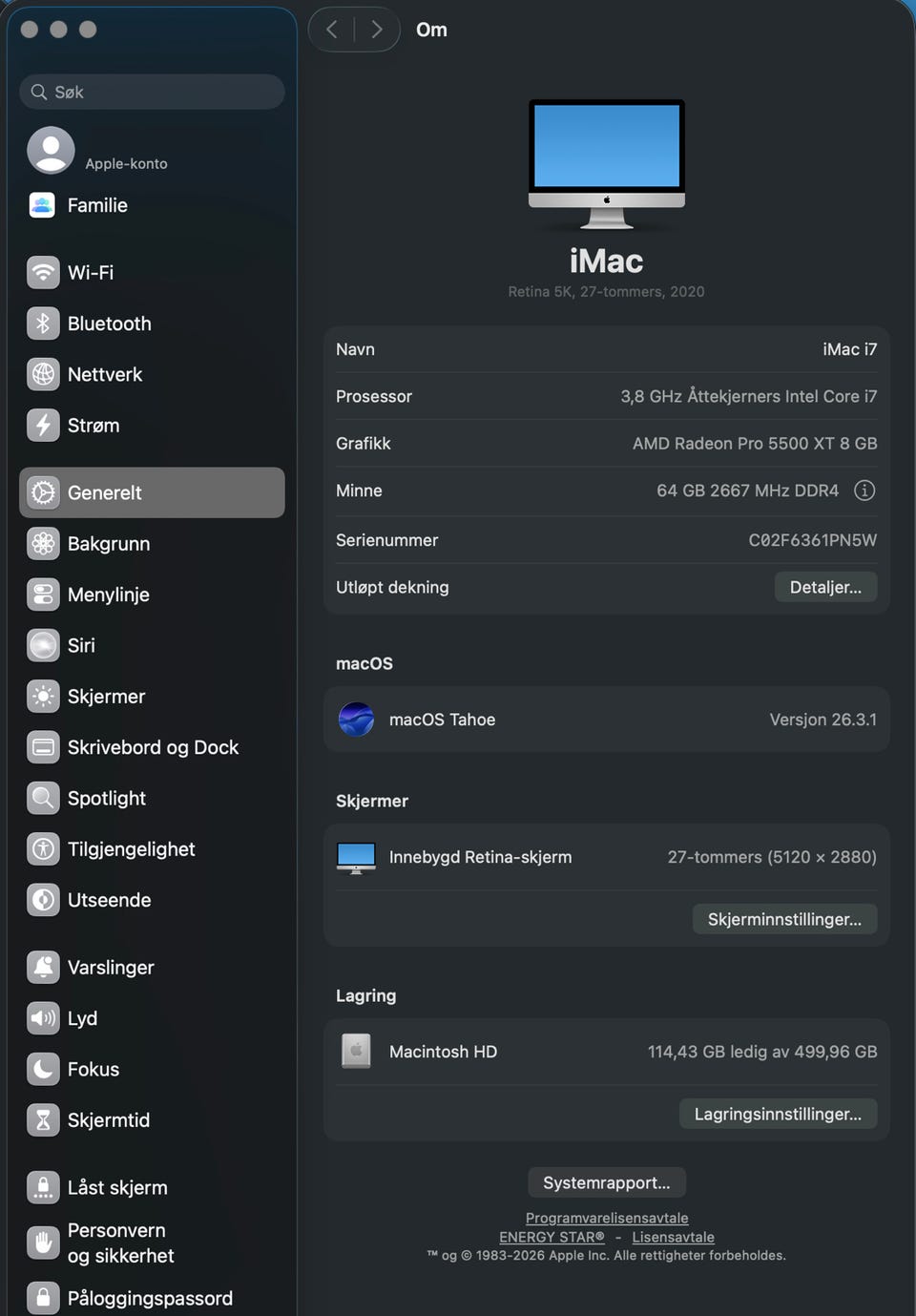The image size is (916, 1316).
Task: Click 64 GB 2667 MHz DDR4 text
Action: click(x=747, y=491)
